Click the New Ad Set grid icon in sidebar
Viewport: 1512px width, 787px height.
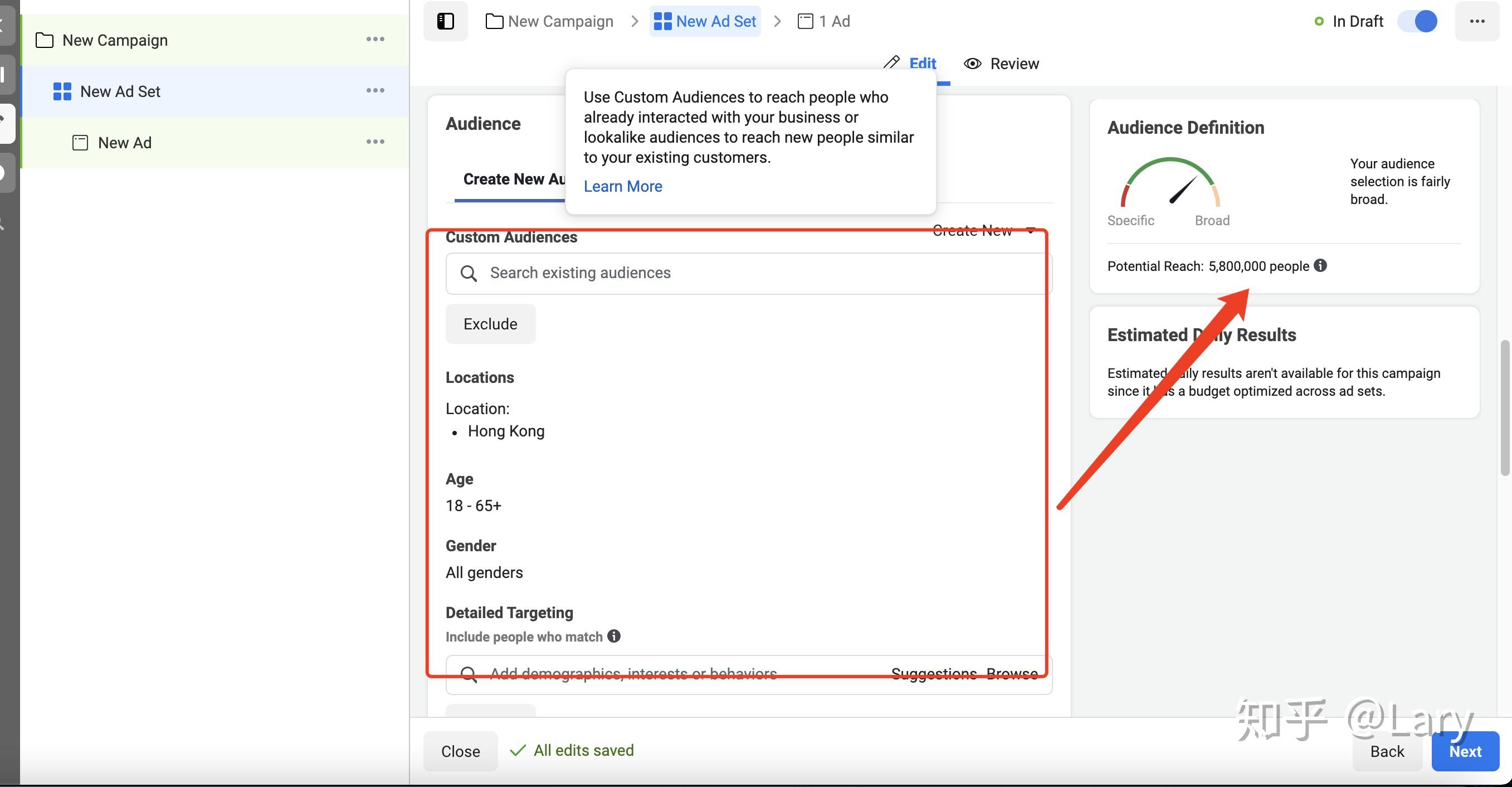tap(62, 91)
